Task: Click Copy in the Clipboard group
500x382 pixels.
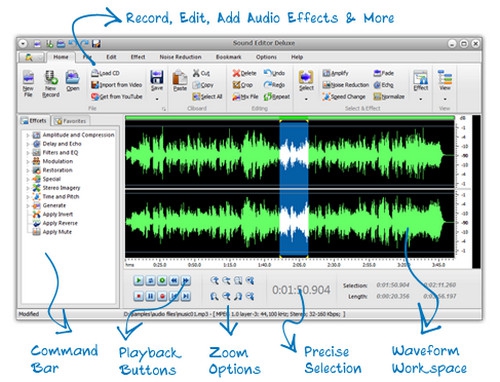Action: [203, 85]
